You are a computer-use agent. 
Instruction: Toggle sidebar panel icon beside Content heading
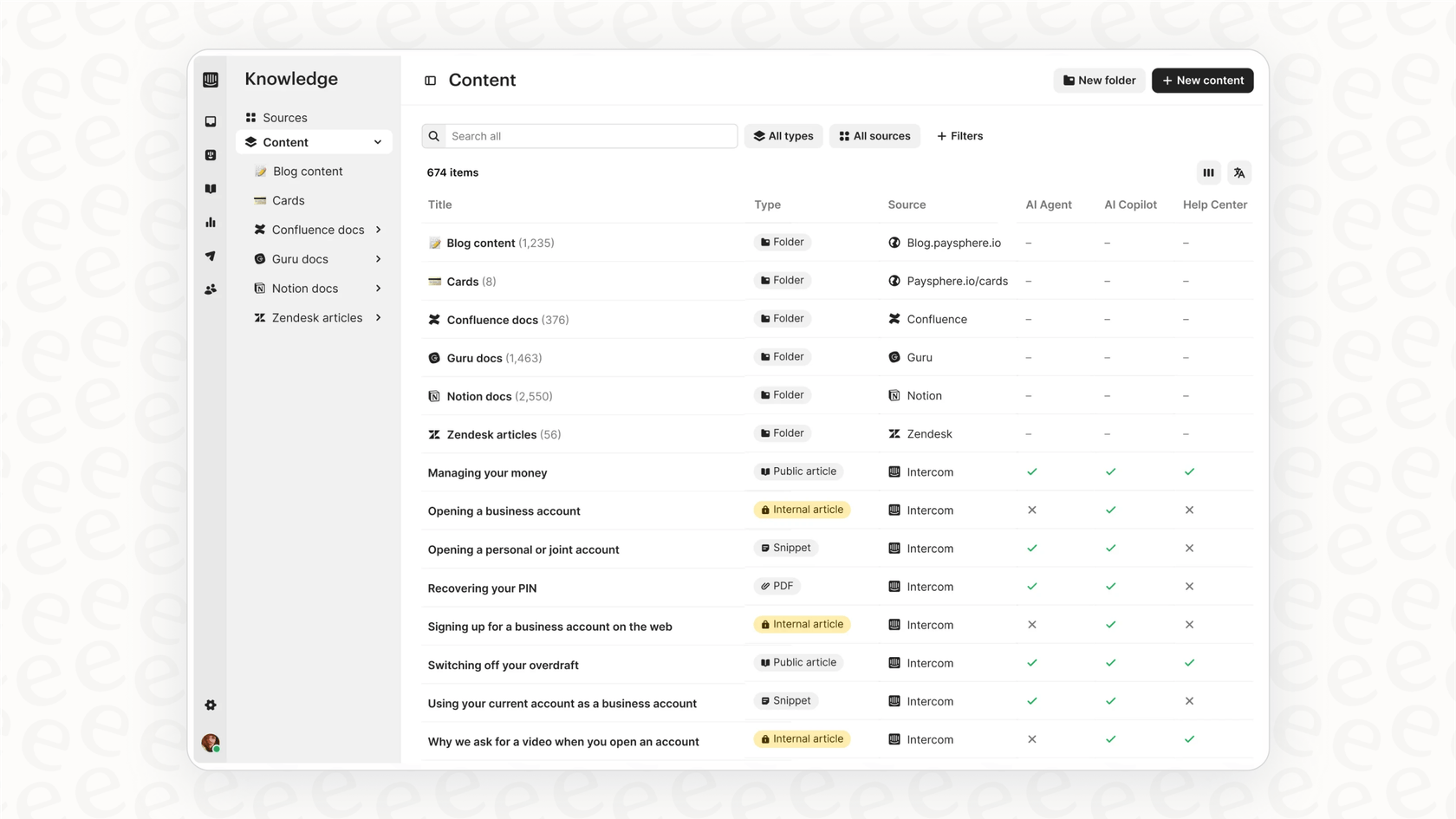[x=430, y=81]
